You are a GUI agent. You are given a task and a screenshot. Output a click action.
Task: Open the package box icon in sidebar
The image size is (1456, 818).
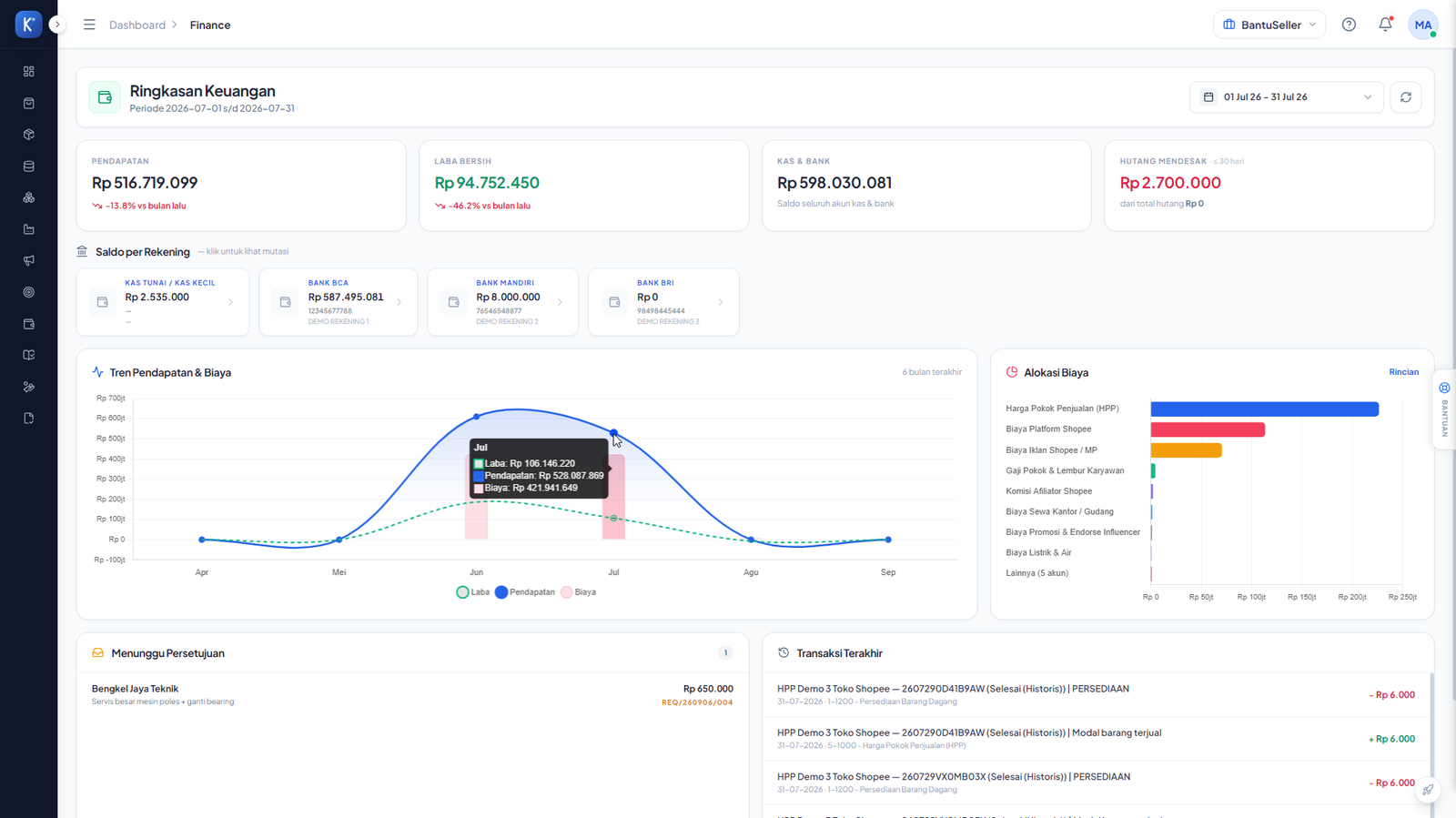(x=29, y=135)
